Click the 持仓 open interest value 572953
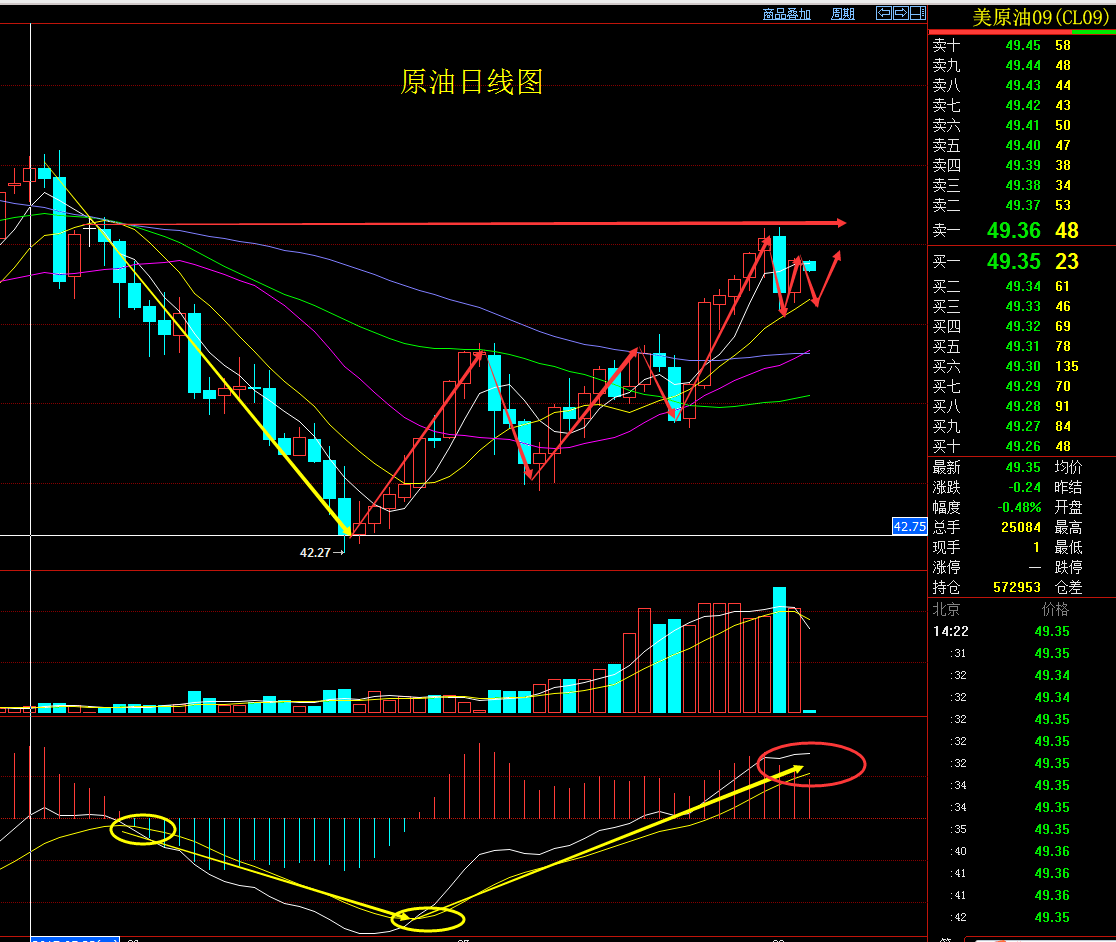Viewport: 1116px width, 942px height. pyautogui.click(x=1017, y=587)
